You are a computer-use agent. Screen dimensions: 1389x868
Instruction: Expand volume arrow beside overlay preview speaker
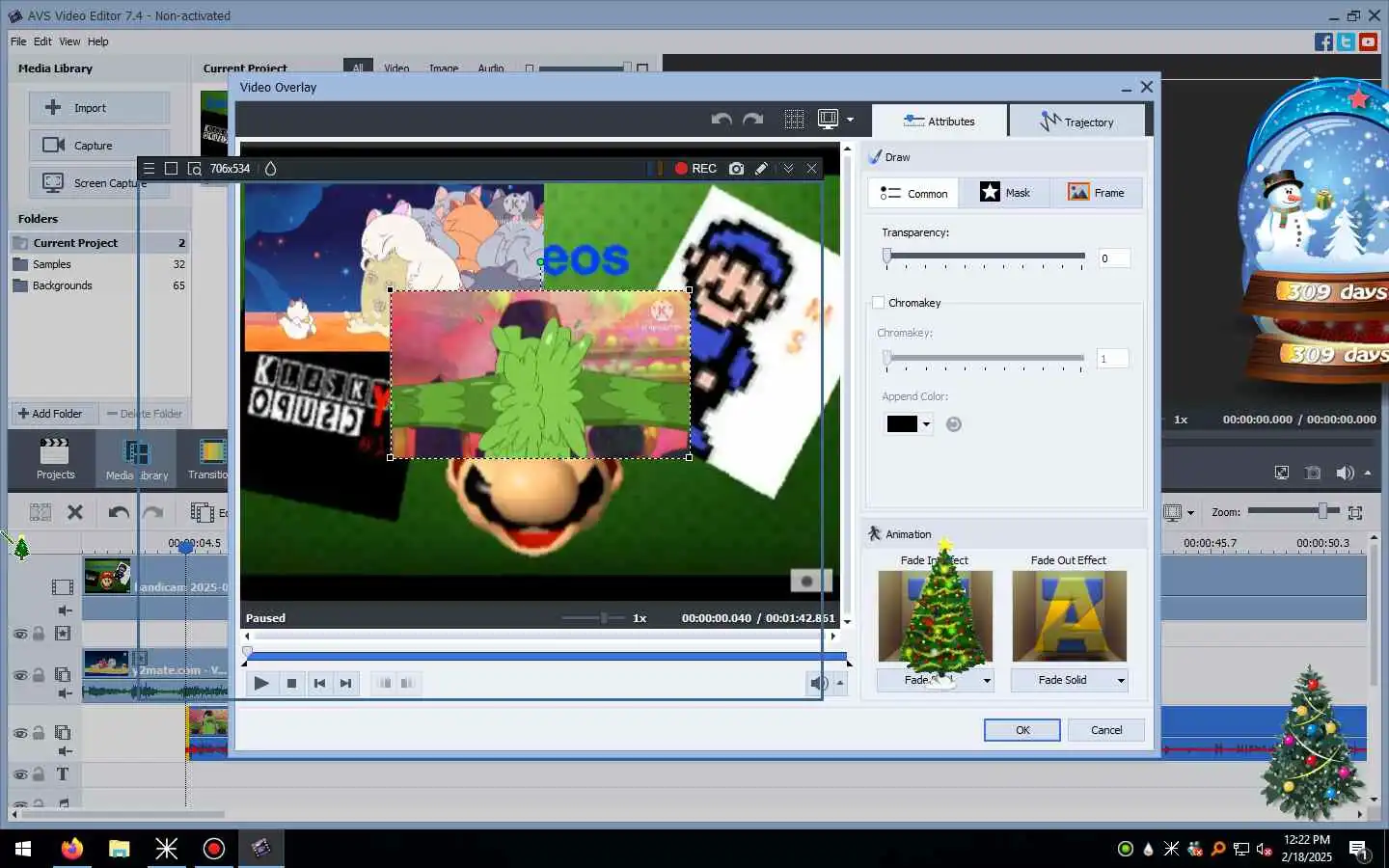click(x=840, y=683)
